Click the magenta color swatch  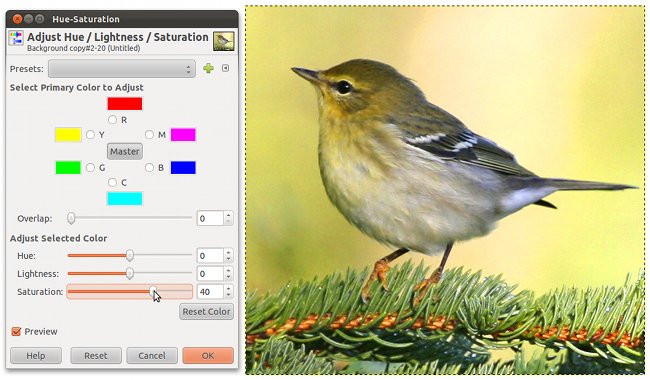point(183,135)
